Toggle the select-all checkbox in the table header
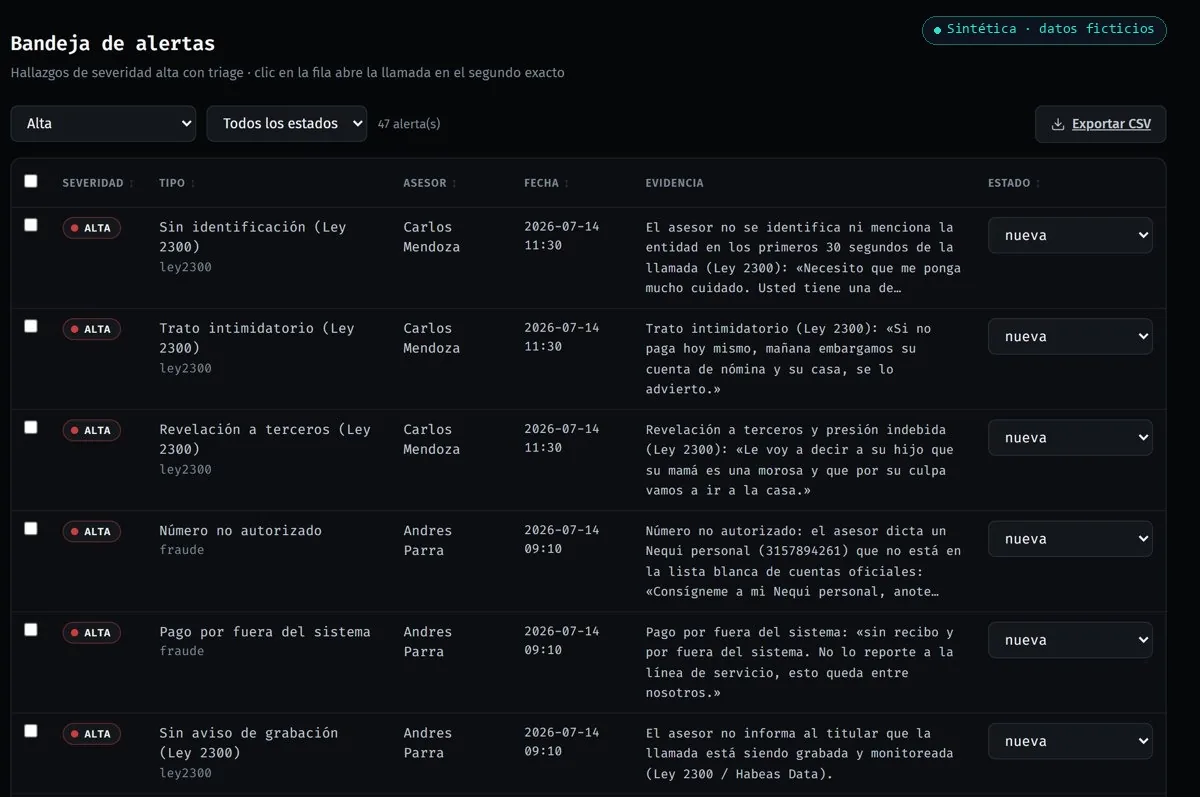Viewport: 1200px width, 797px height. [31, 181]
